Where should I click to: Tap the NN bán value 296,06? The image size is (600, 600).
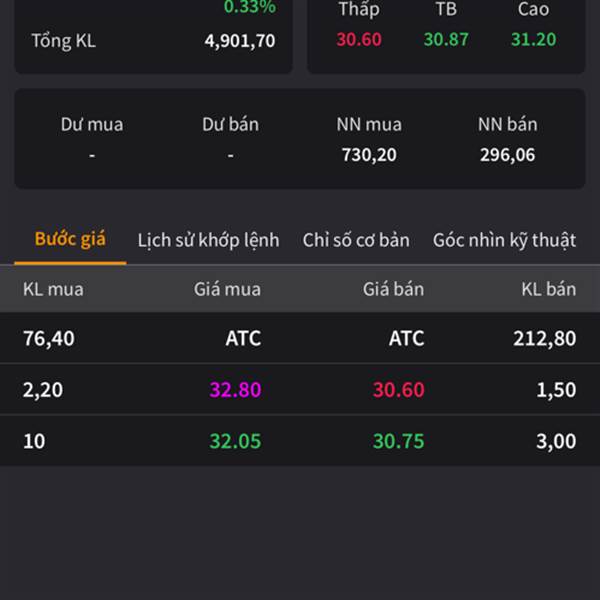[507, 155]
